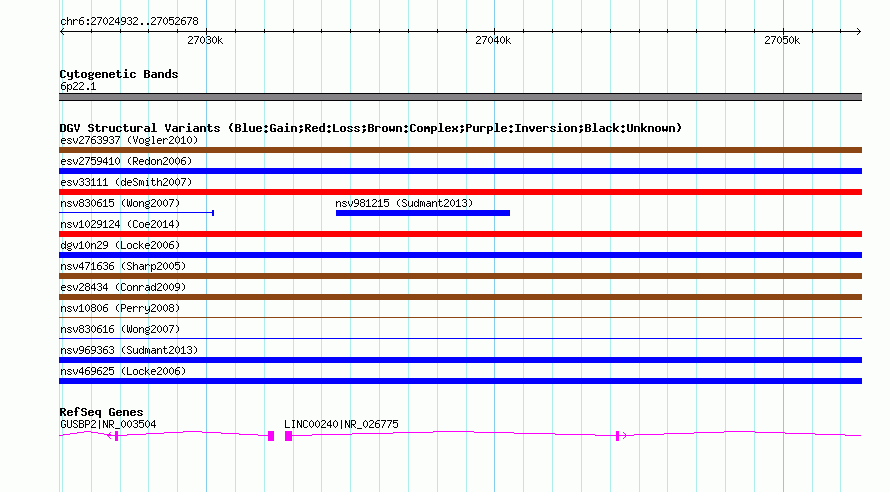
Task: Select the magenta exon block just before LINC00240 start
Action: pyautogui.click(x=271, y=436)
